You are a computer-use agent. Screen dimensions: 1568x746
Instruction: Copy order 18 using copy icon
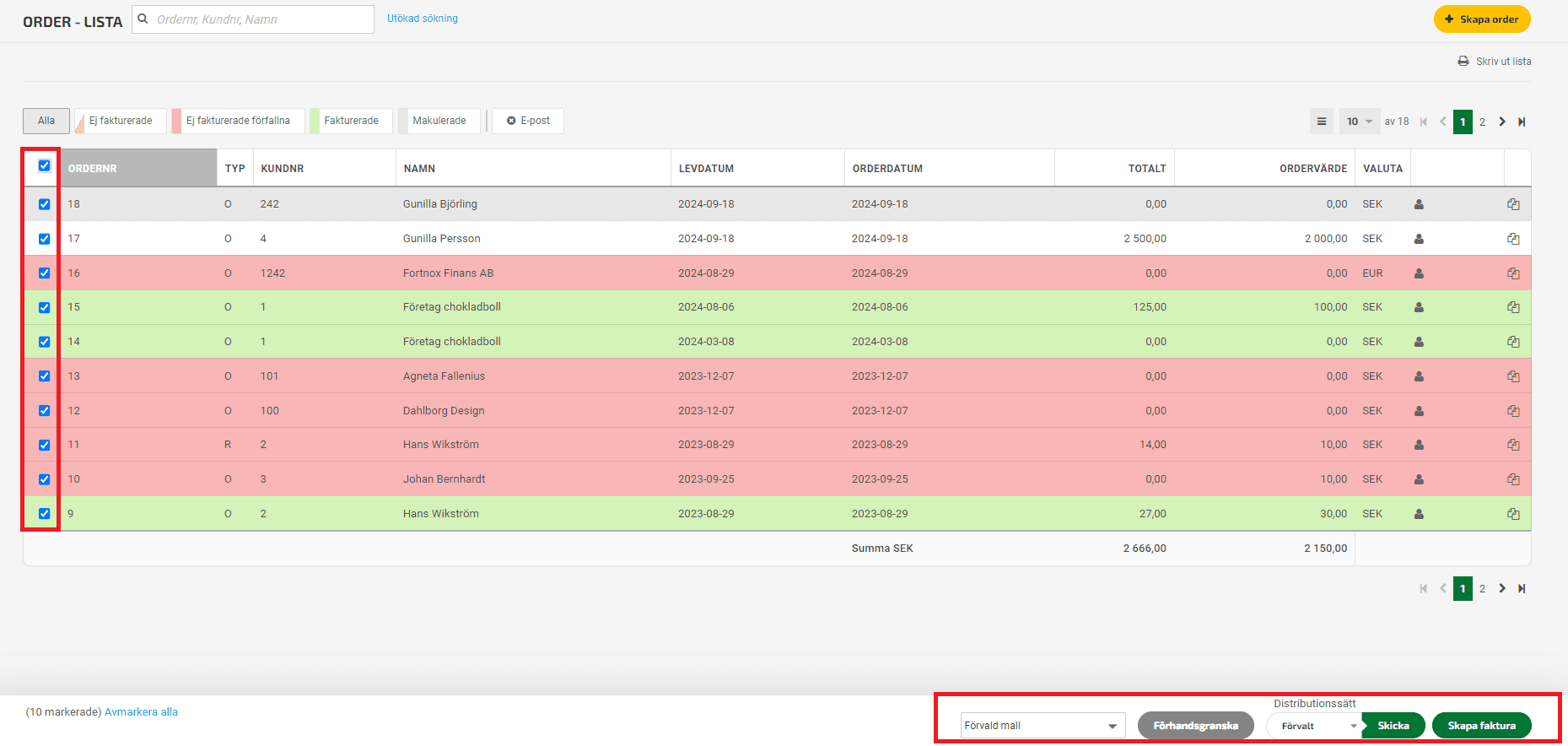[x=1513, y=204]
